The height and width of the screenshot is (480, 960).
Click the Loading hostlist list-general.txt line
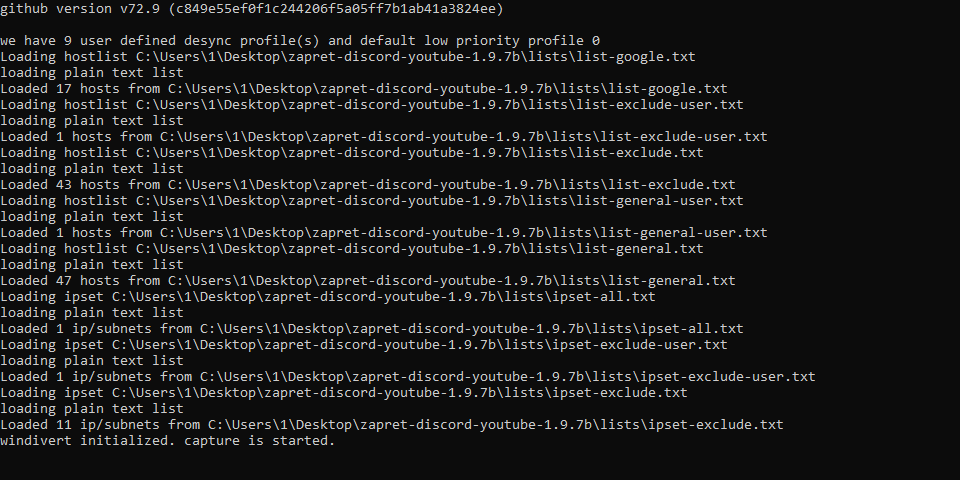coord(351,249)
